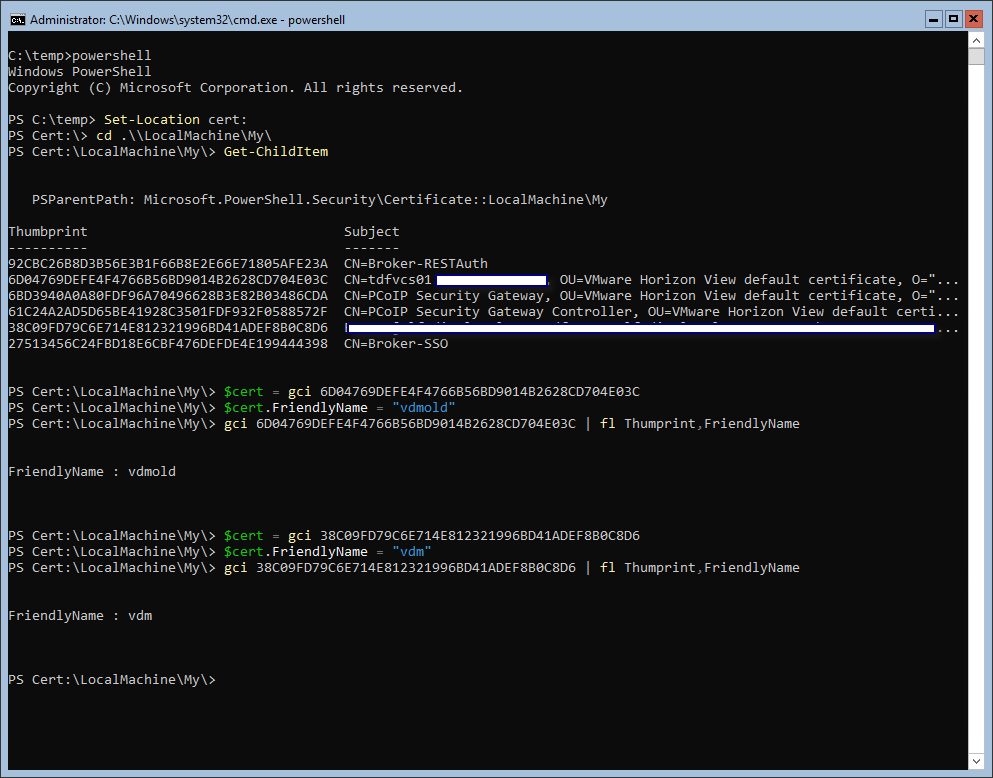Click the PSParentPath line

pos(320,200)
